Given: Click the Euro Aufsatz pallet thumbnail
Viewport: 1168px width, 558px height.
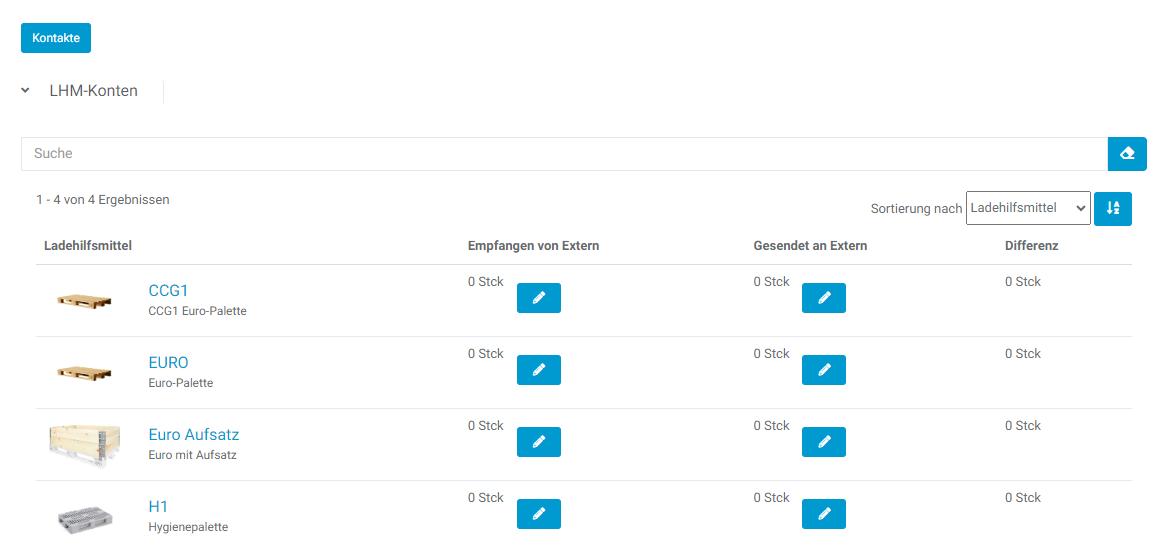Looking at the screenshot, I should 84,443.
